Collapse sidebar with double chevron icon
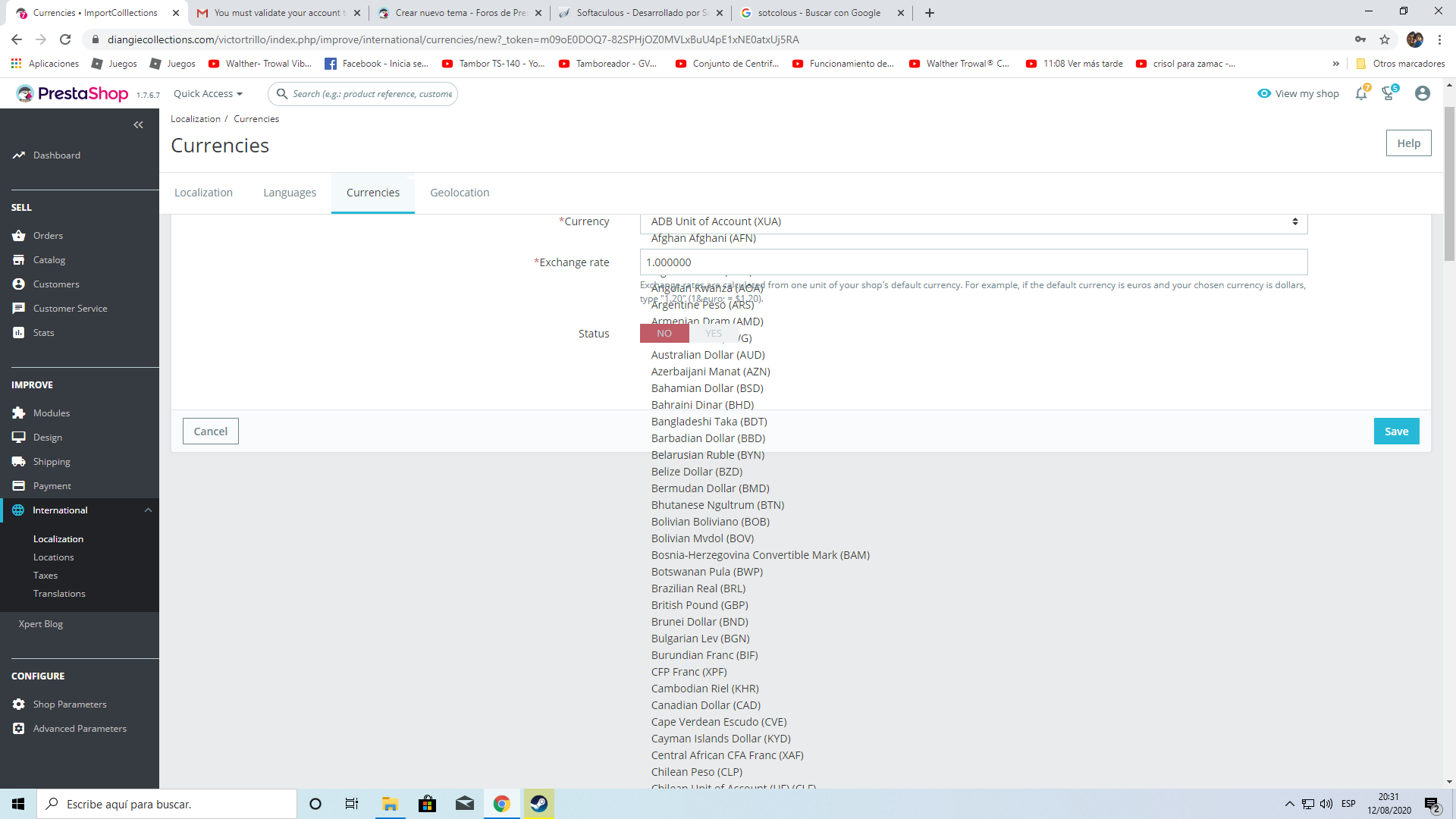 pyautogui.click(x=138, y=125)
